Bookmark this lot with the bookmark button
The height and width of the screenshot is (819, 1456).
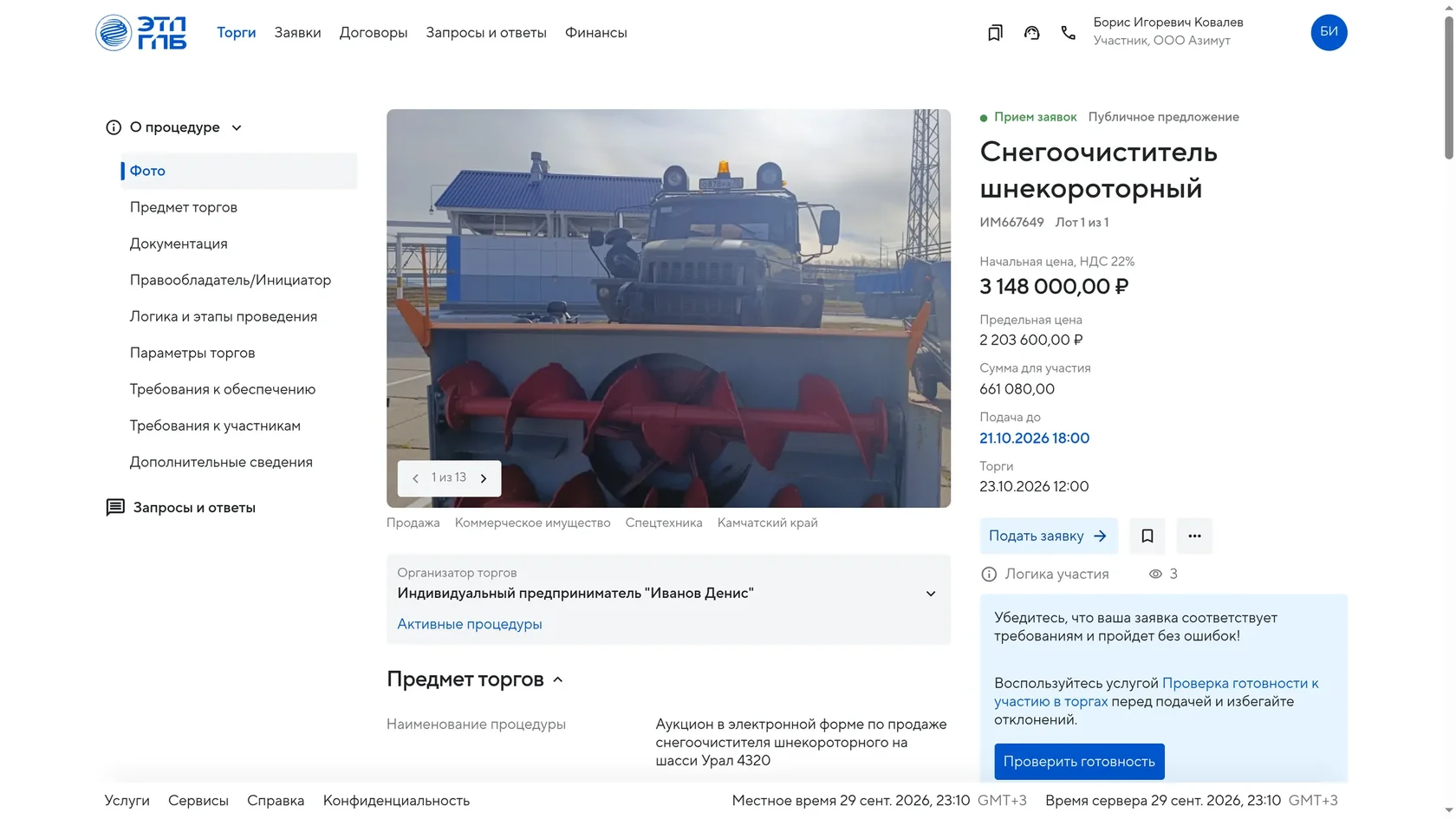coord(1147,536)
